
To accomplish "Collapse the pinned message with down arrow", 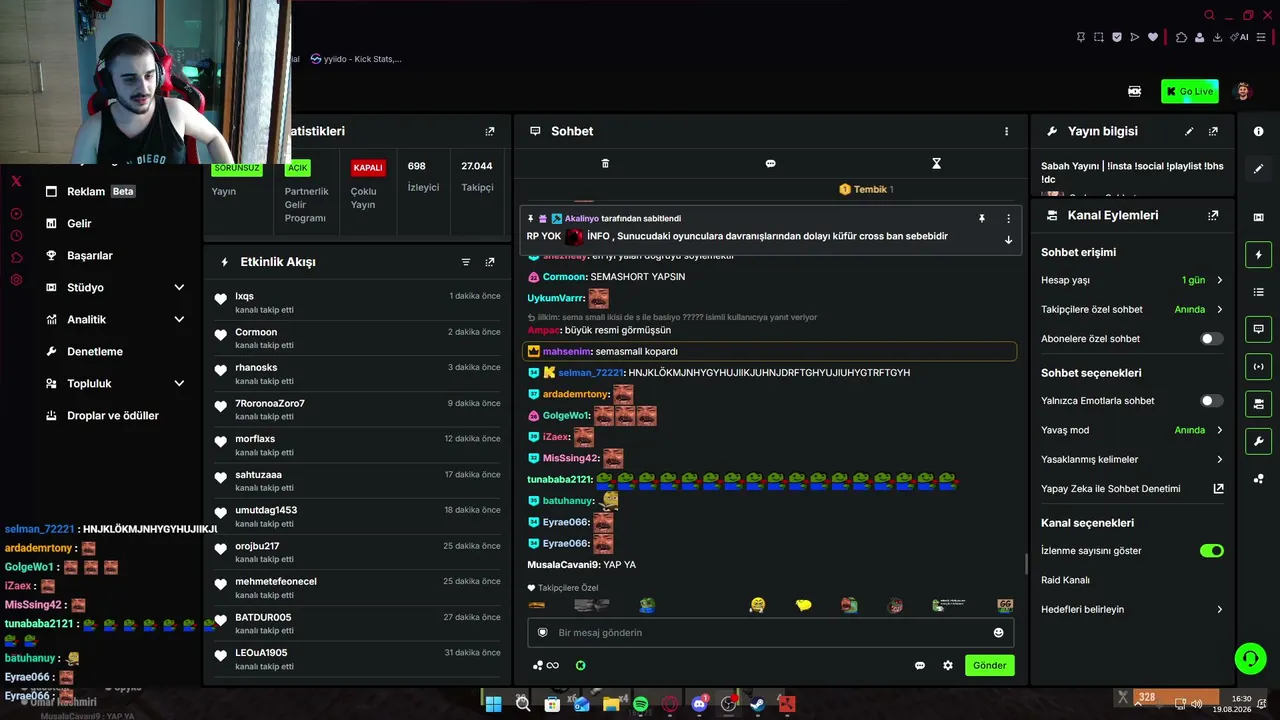I will tap(1008, 240).
